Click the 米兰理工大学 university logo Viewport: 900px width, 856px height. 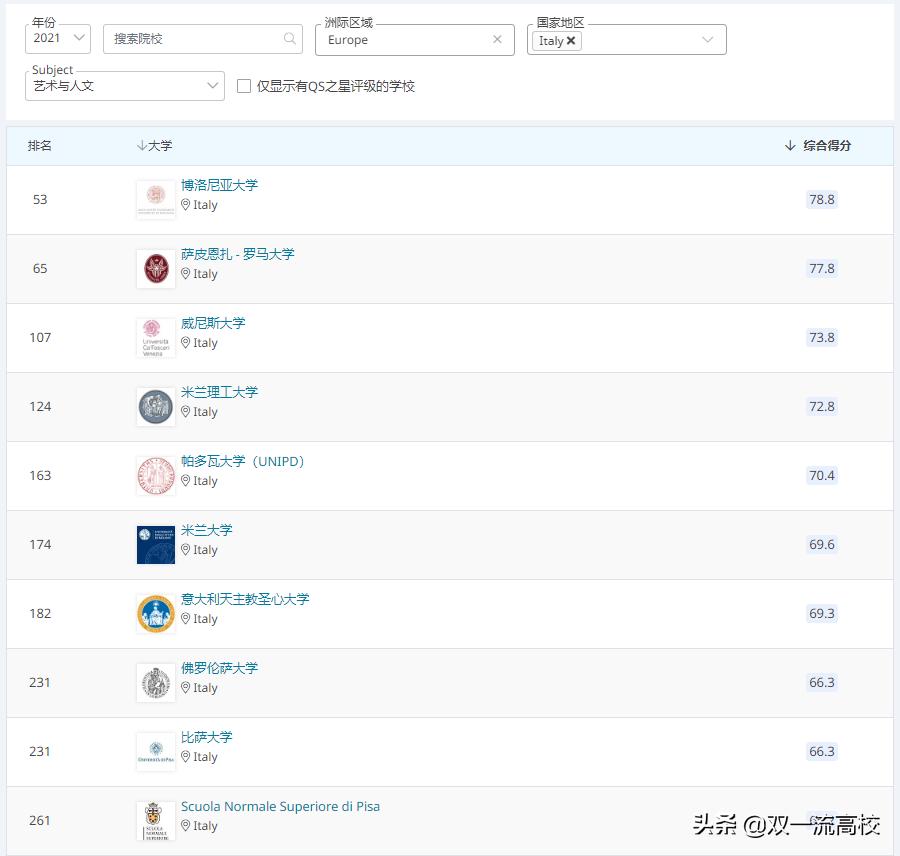155,406
